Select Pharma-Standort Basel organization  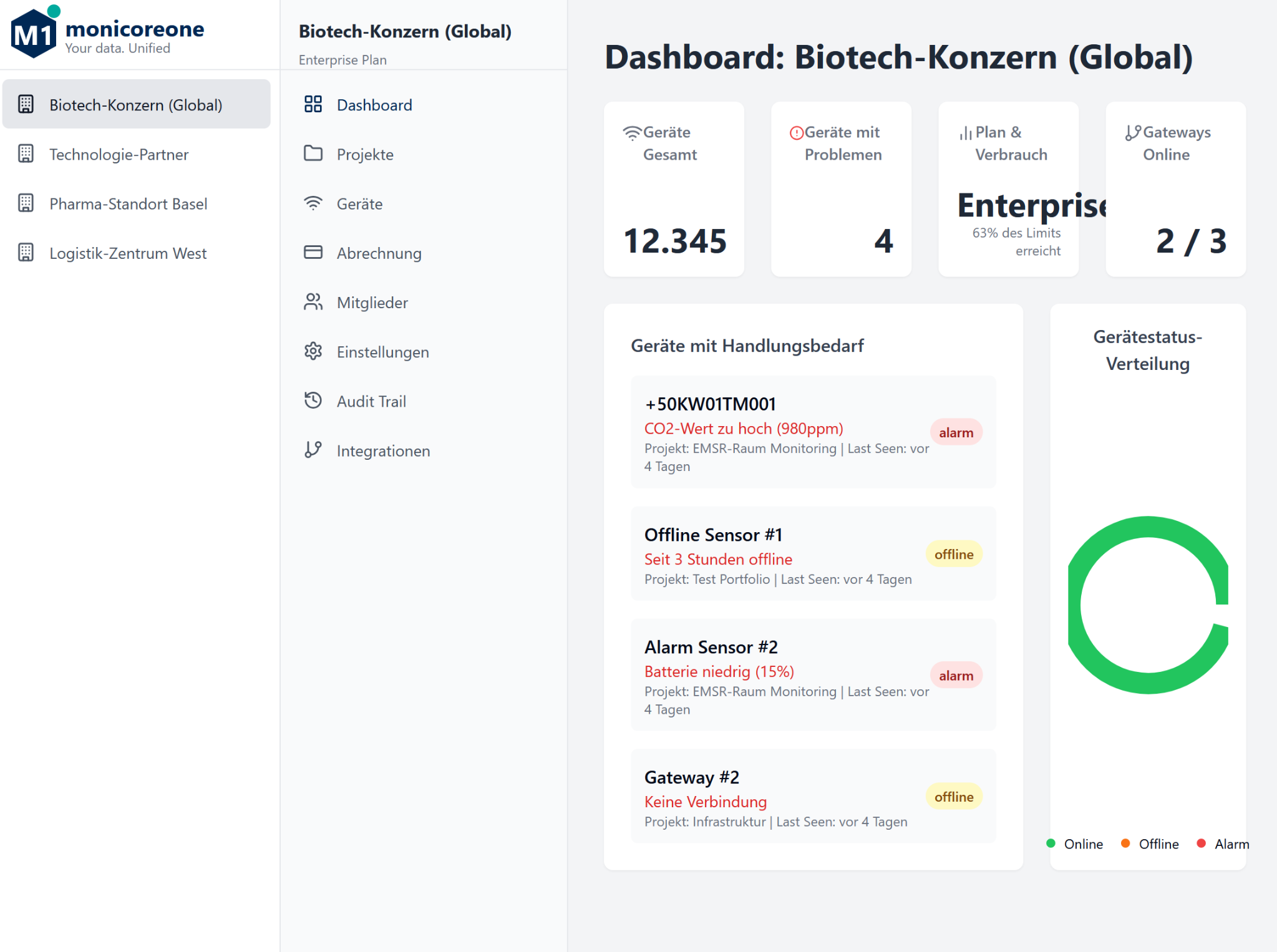pos(128,203)
